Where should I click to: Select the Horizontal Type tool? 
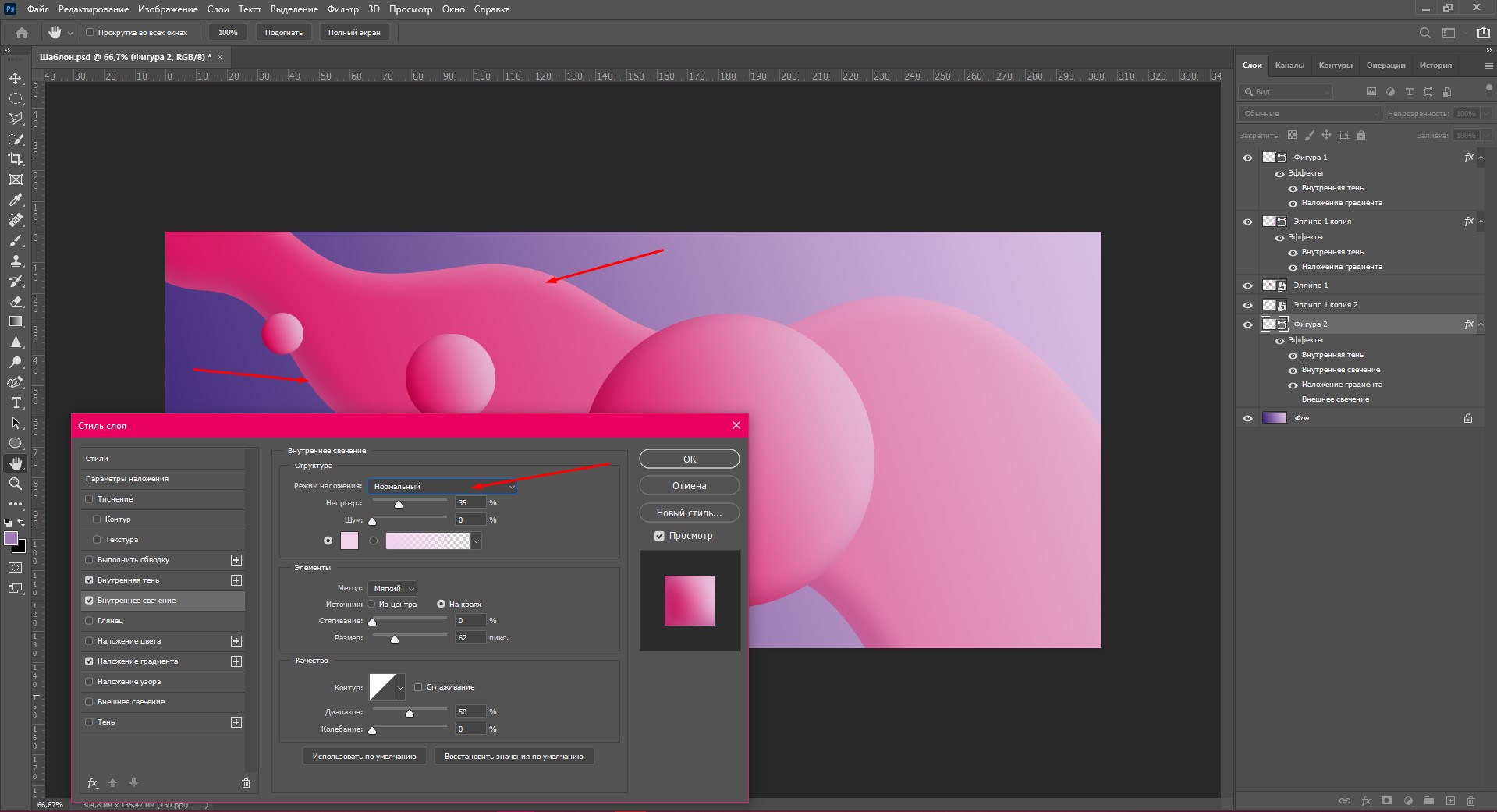pyautogui.click(x=16, y=402)
